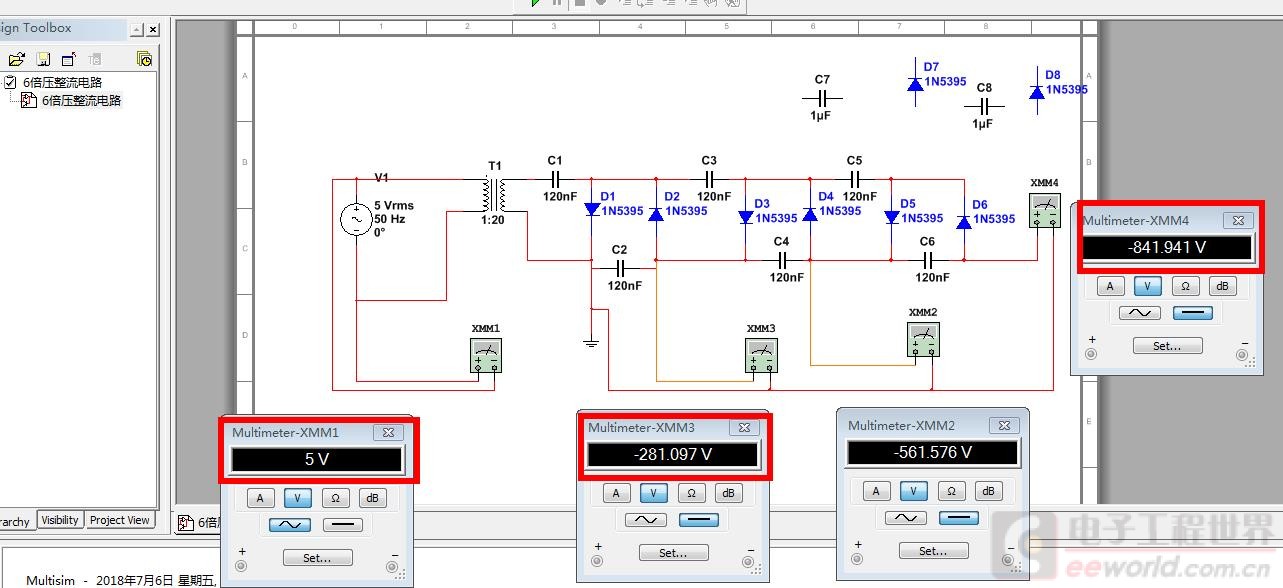Select diode D4 on the schematic

point(810,213)
